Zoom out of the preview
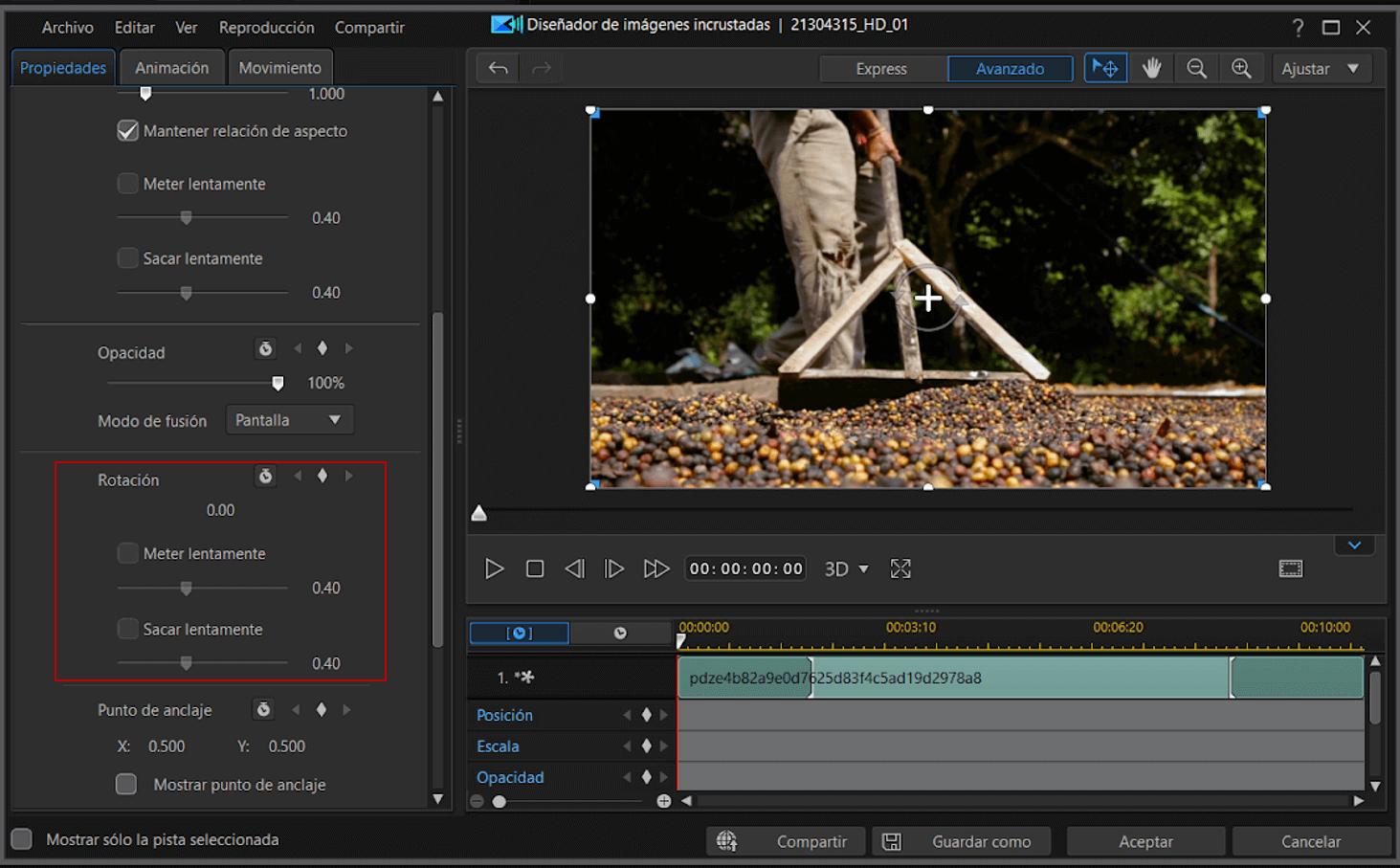The height and width of the screenshot is (868, 1400). (x=1196, y=68)
